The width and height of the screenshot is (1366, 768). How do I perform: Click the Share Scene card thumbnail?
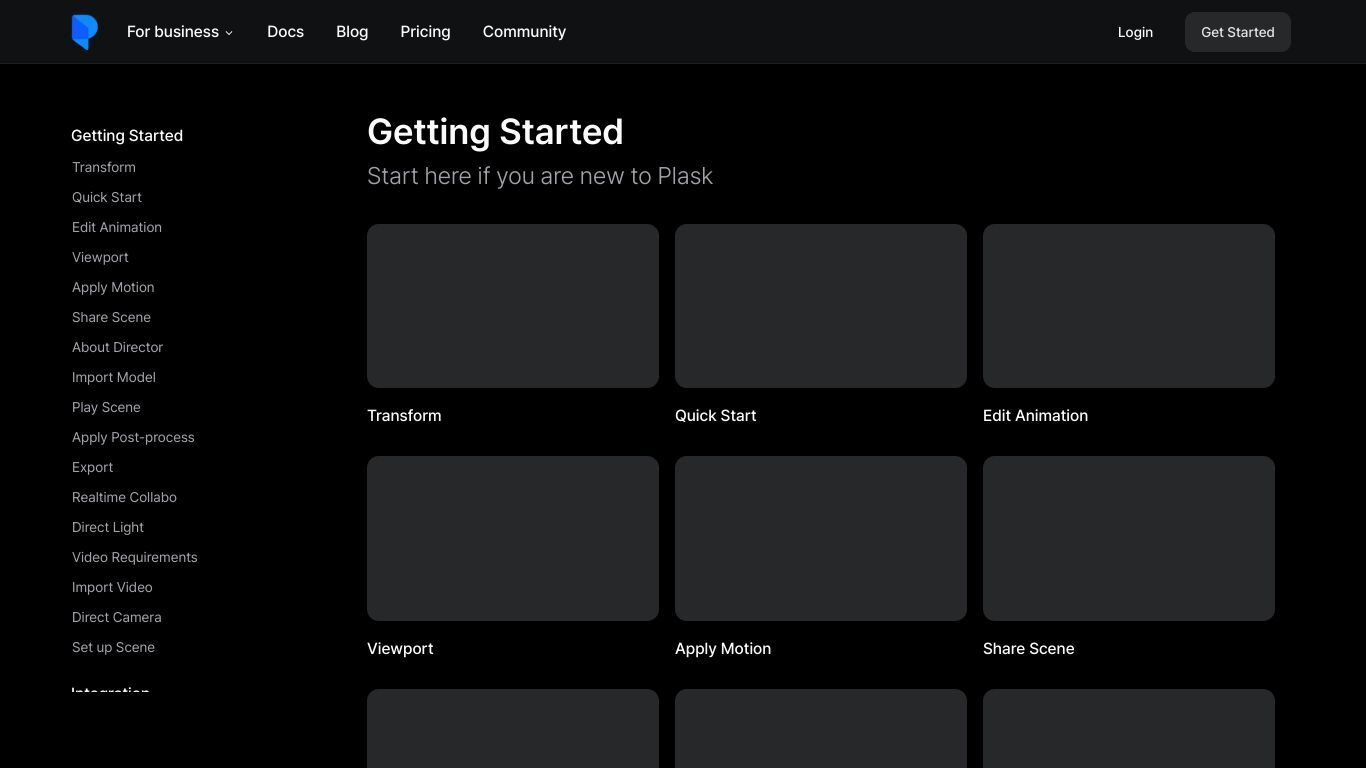coord(1129,538)
